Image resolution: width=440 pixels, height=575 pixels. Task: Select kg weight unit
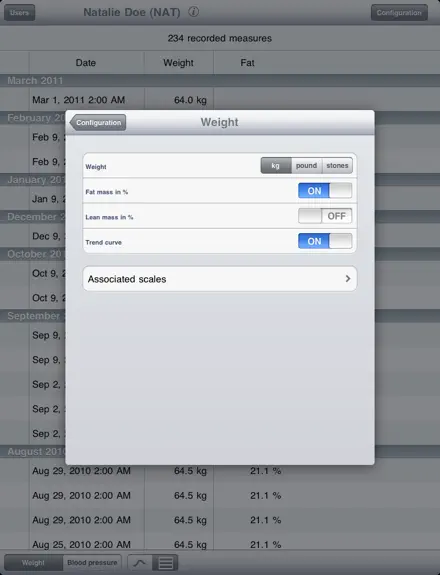276,165
